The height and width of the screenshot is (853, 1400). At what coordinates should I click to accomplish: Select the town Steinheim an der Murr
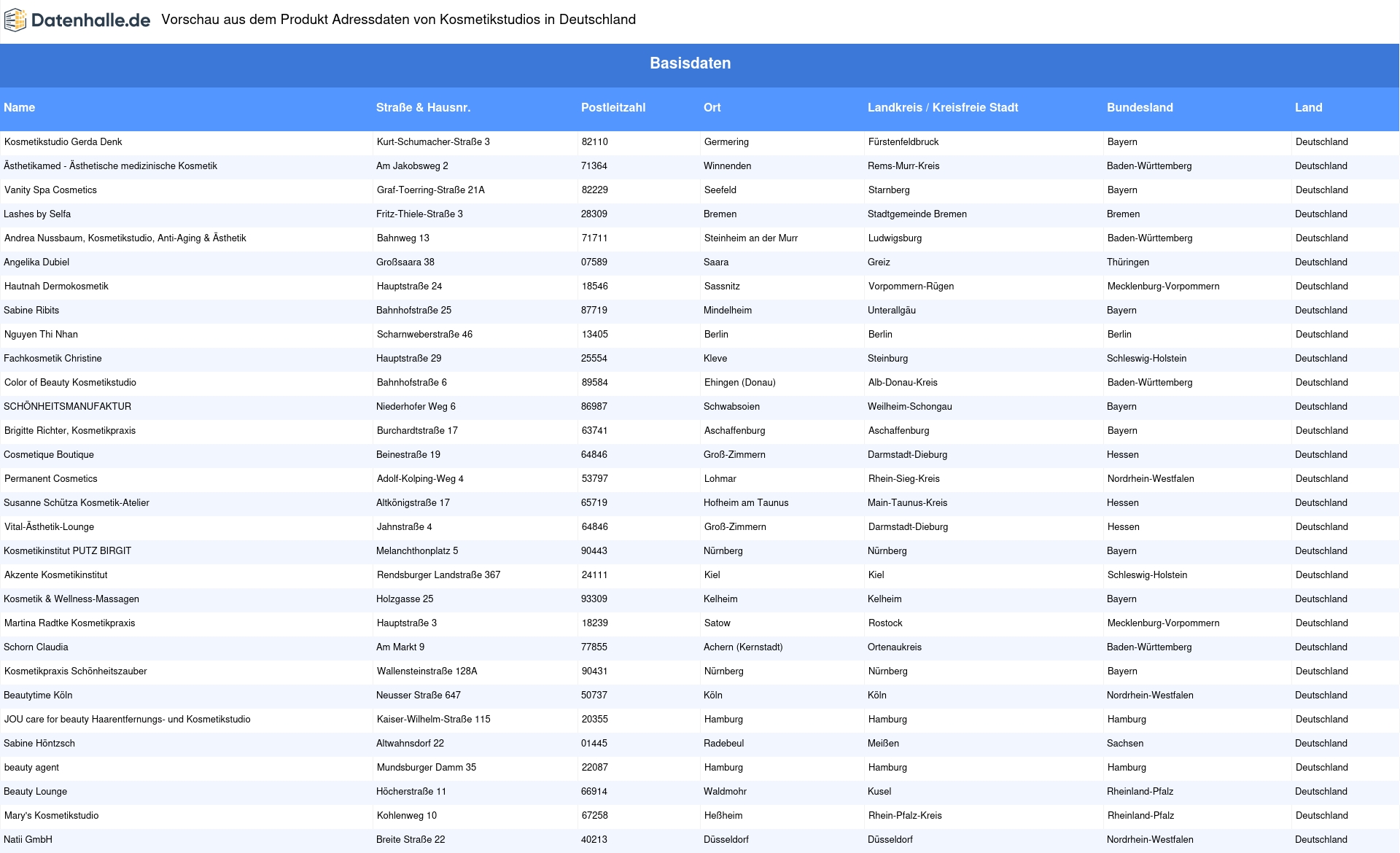(x=751, y=238)
